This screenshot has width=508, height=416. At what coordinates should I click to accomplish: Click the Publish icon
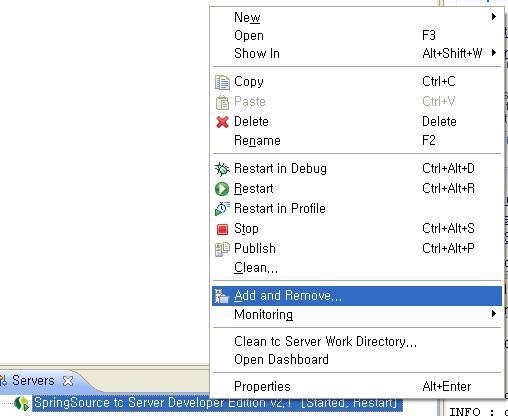[222, 249]
